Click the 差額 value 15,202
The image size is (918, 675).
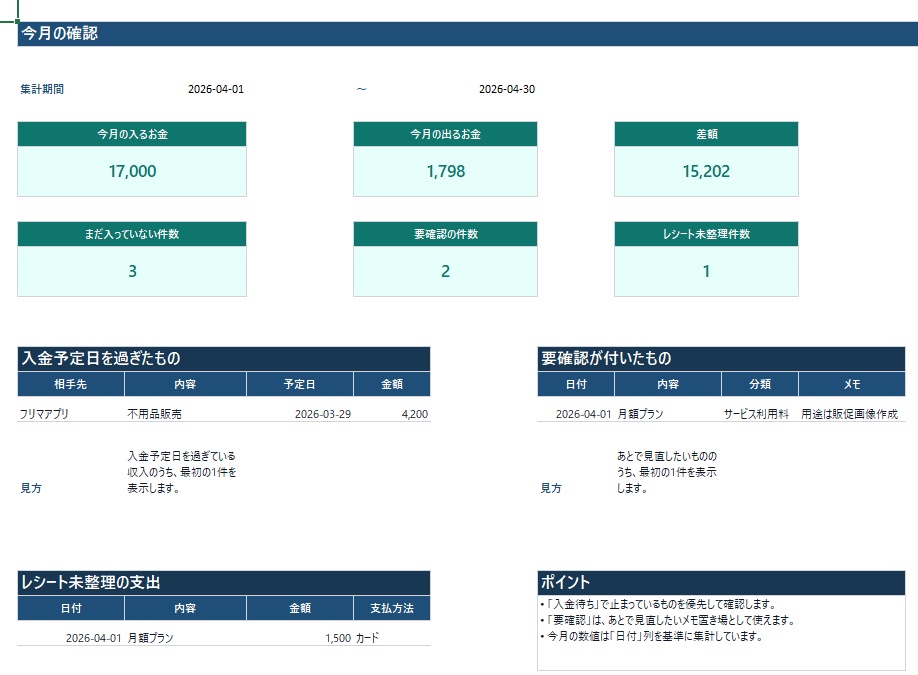(x=706, y=171)
